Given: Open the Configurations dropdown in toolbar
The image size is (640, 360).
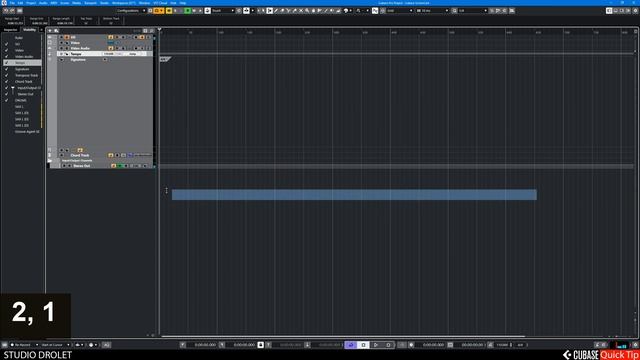Looking at the screenshot, I should 131,11.
